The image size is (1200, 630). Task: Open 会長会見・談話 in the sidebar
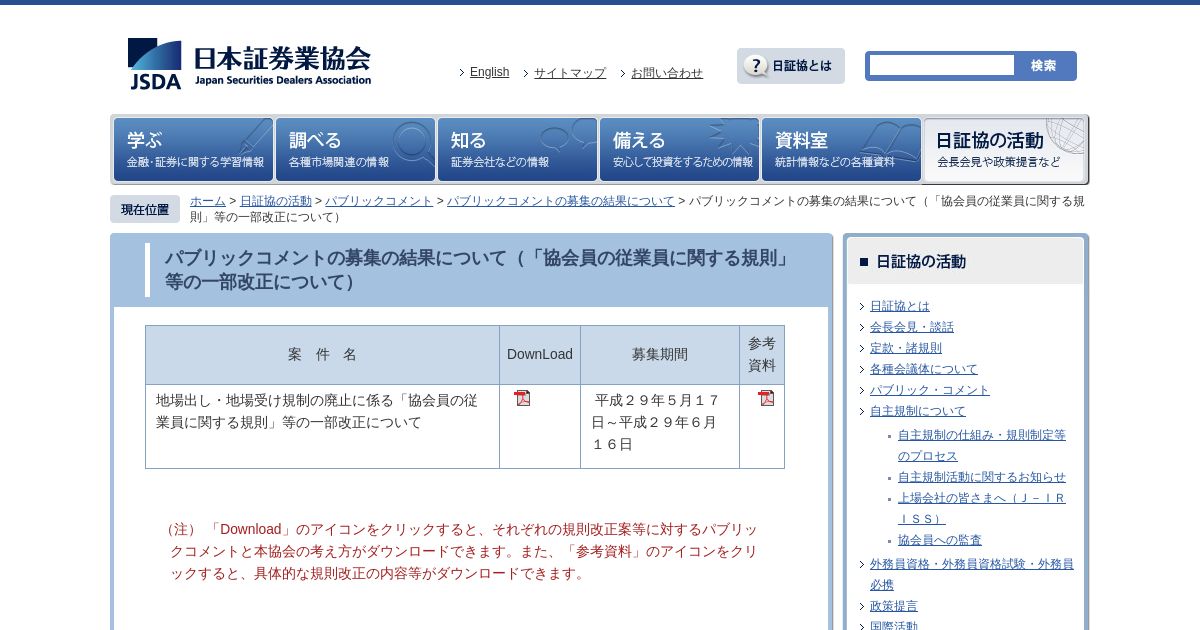[x=912, y=327]
